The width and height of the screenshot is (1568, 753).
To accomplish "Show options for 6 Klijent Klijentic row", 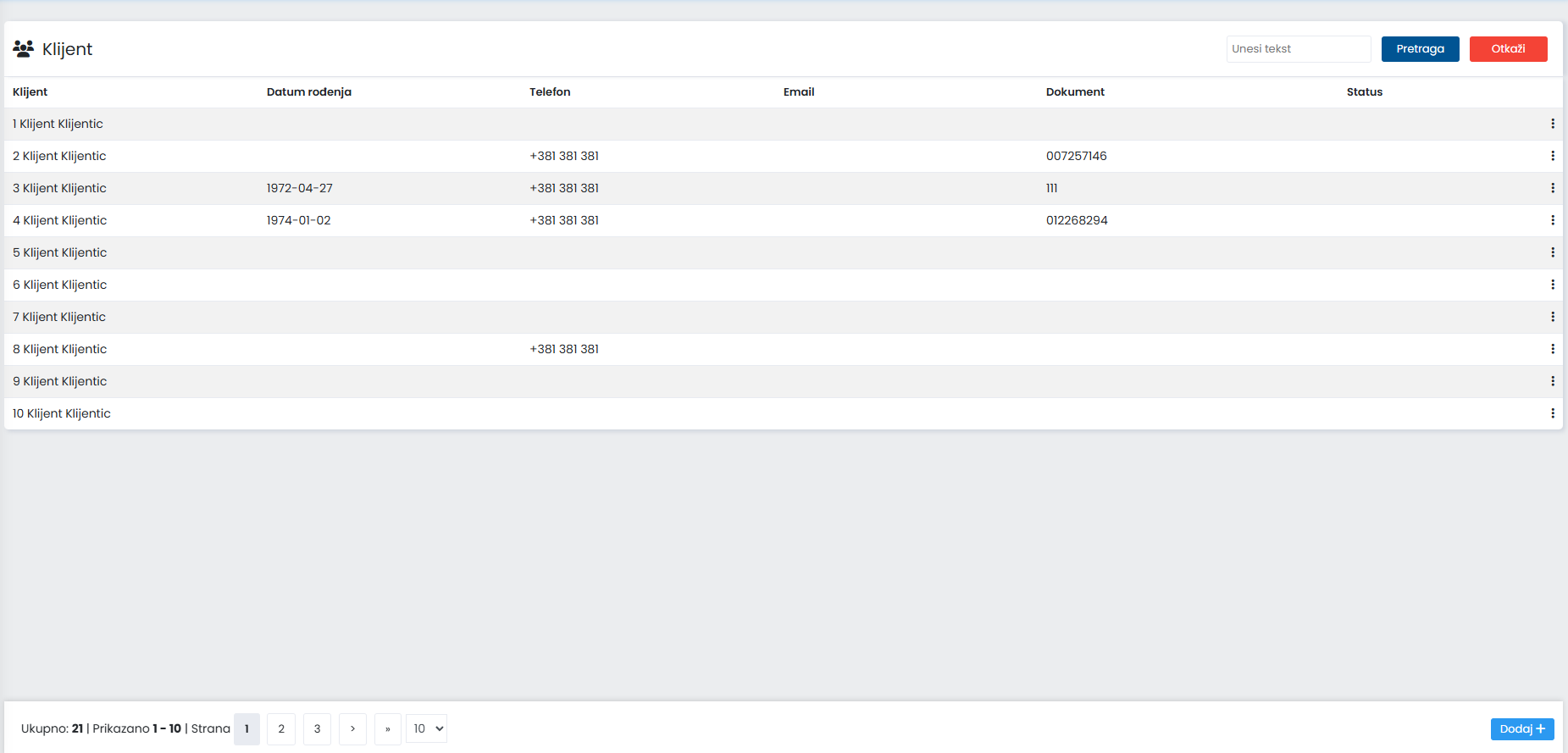I will pyautogui.click(x=1552, y=285).
